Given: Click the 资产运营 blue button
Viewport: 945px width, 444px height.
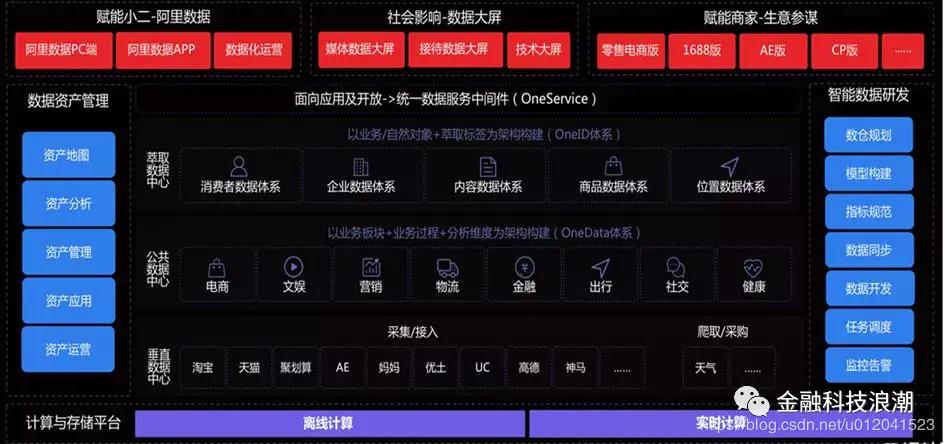Looking at the screenshot, I should pyautogui.click(x=68, y=349).
